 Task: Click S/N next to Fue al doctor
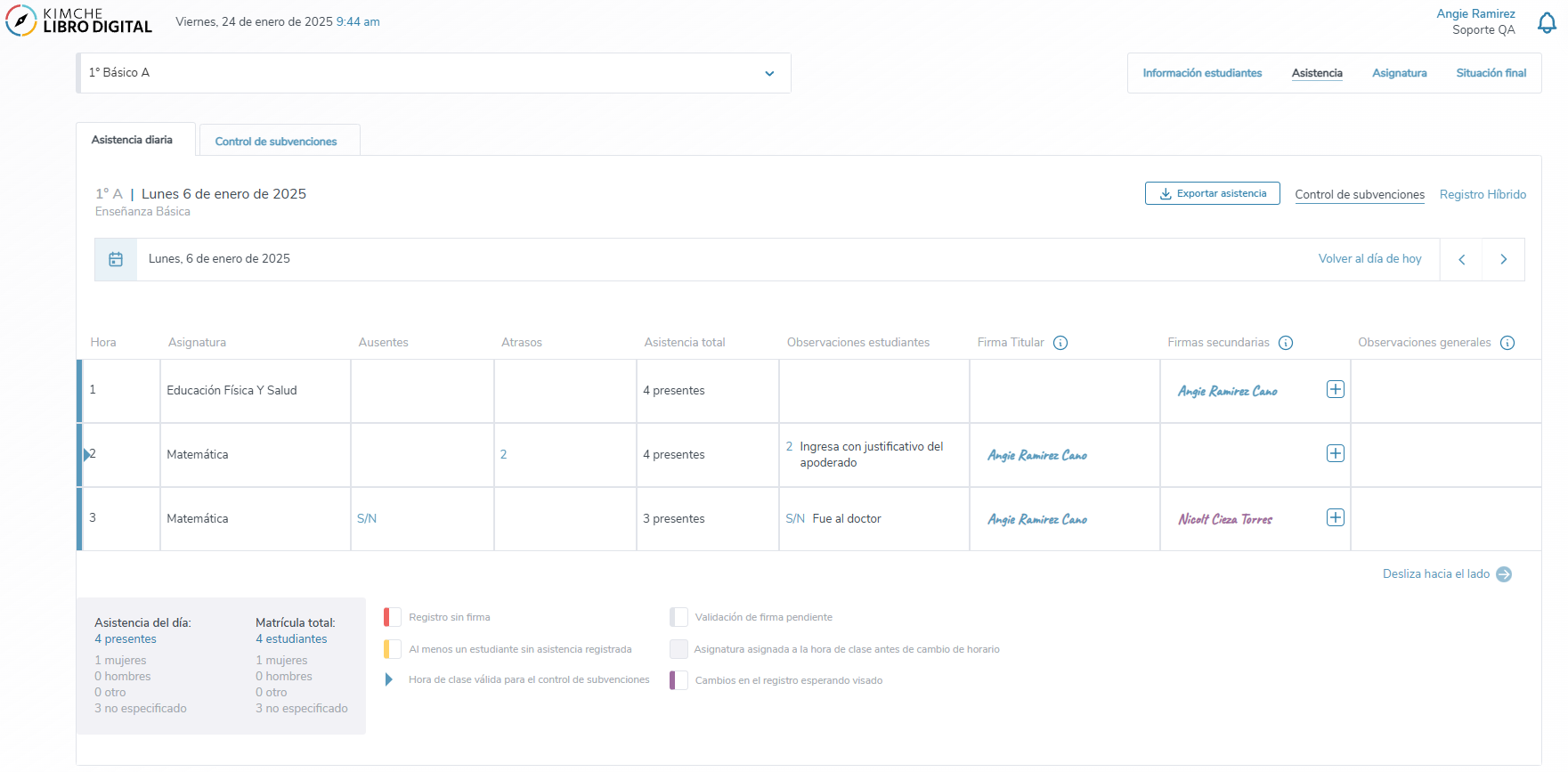[x=795, y=519]
